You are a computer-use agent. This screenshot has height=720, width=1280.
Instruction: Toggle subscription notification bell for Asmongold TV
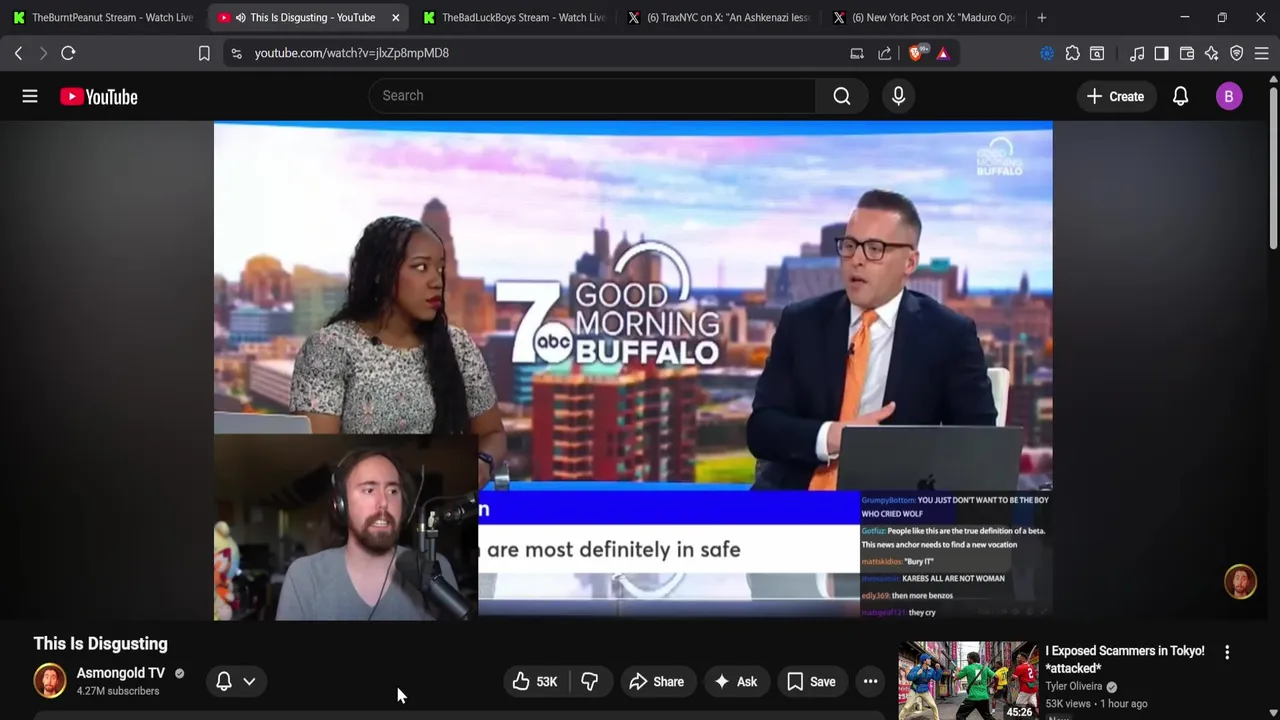click(x=224, y=681)
